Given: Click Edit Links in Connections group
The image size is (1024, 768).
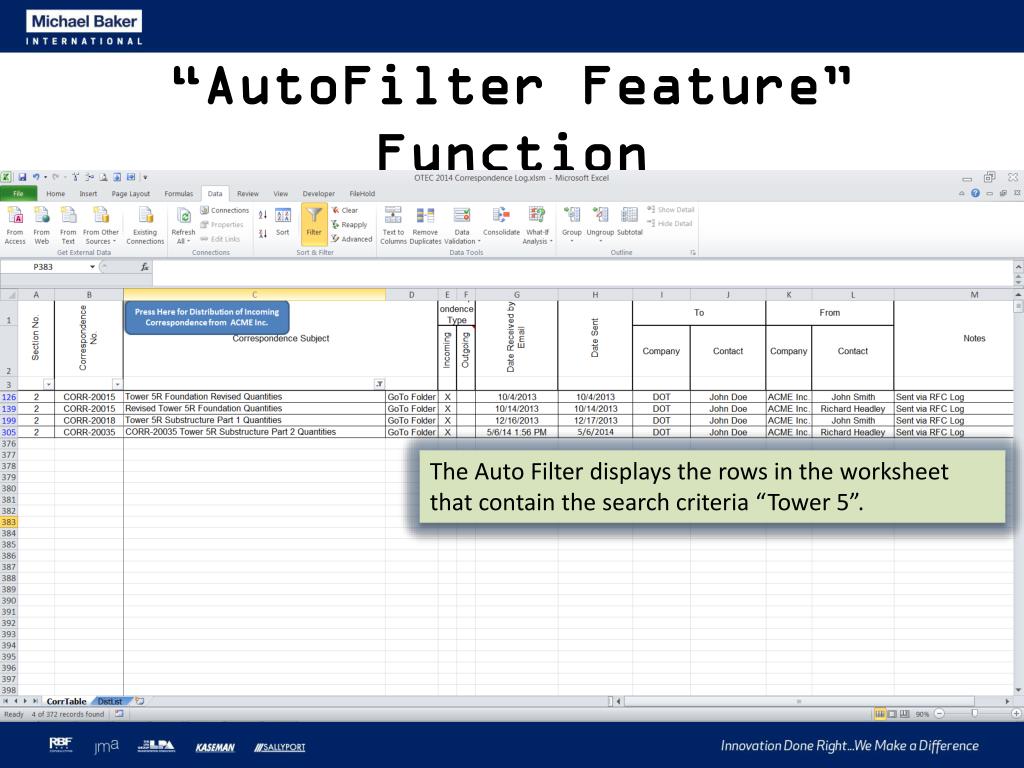Looking at the screenshot, I should point(220,239).
